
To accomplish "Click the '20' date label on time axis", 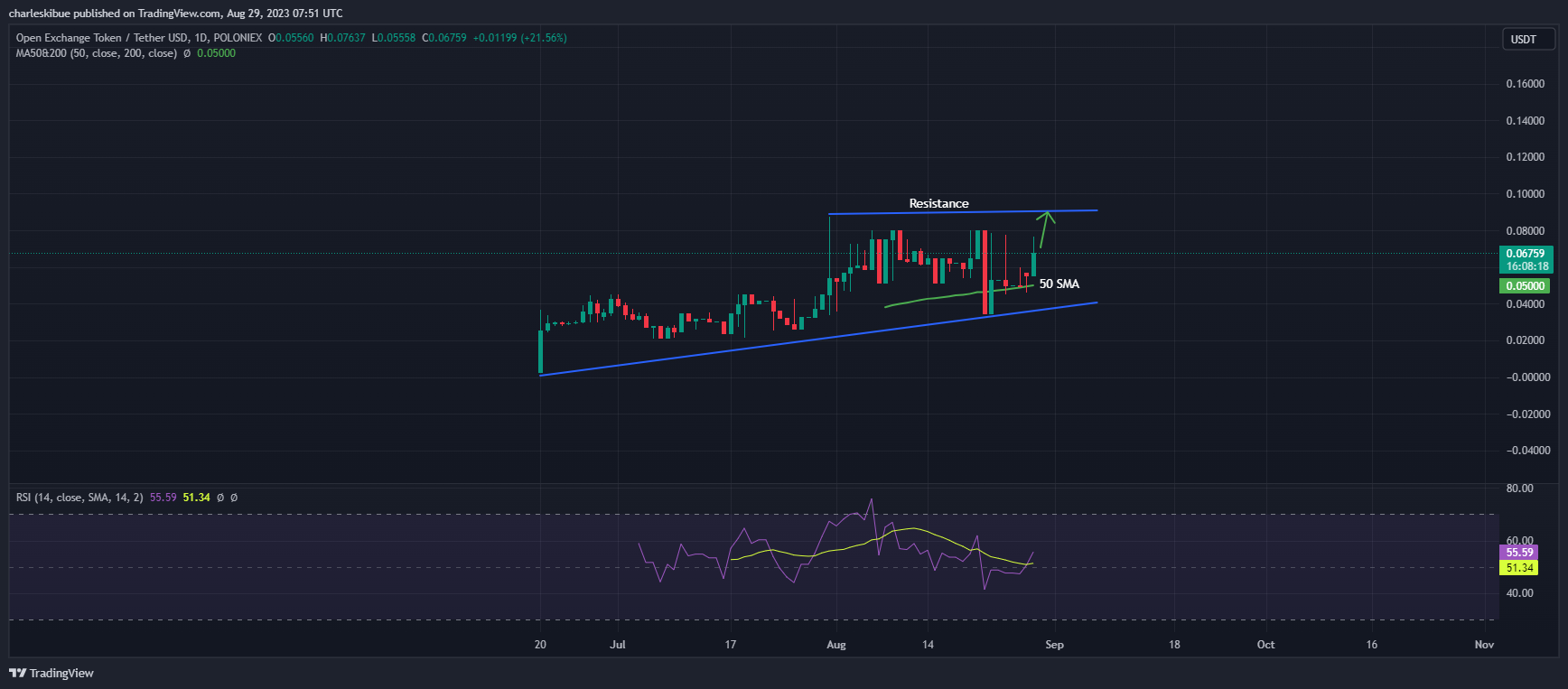I will [540, 645].
